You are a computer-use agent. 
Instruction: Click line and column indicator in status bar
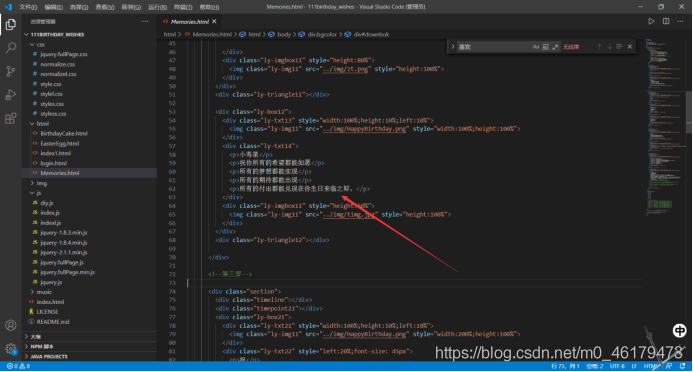tap(565, 366)
